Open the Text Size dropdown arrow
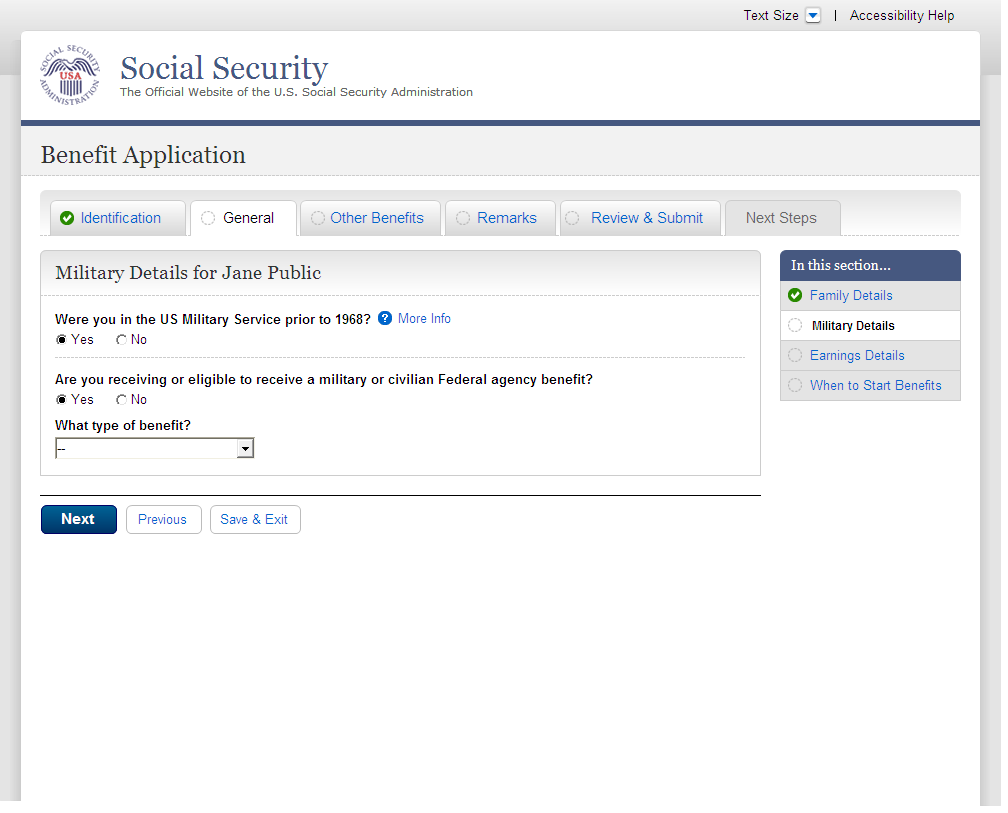This screenshot has height=813, width=1008. pos(812,16)
